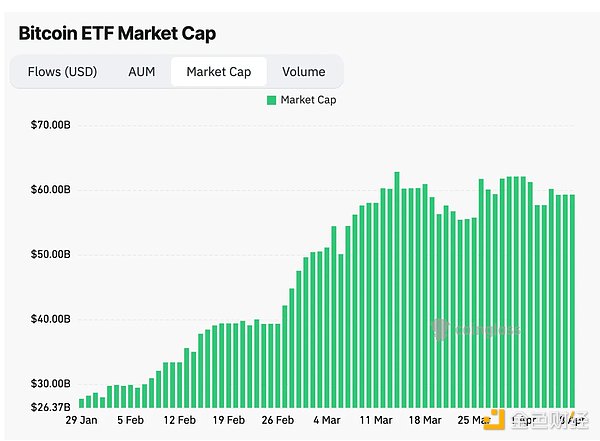The width and height of the screenshot is (600, 441).
Task: Click the $70.00B y-axis label
Action: (51, 125)
